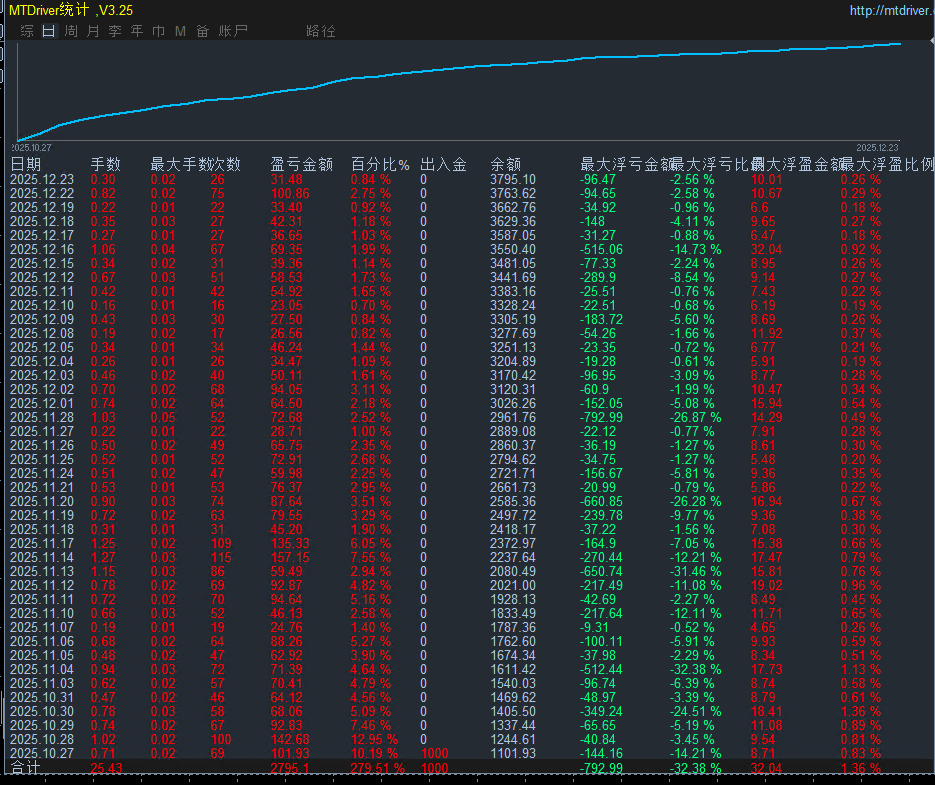Click the 手数 column header
935x785 pixels.
point(106,164)
